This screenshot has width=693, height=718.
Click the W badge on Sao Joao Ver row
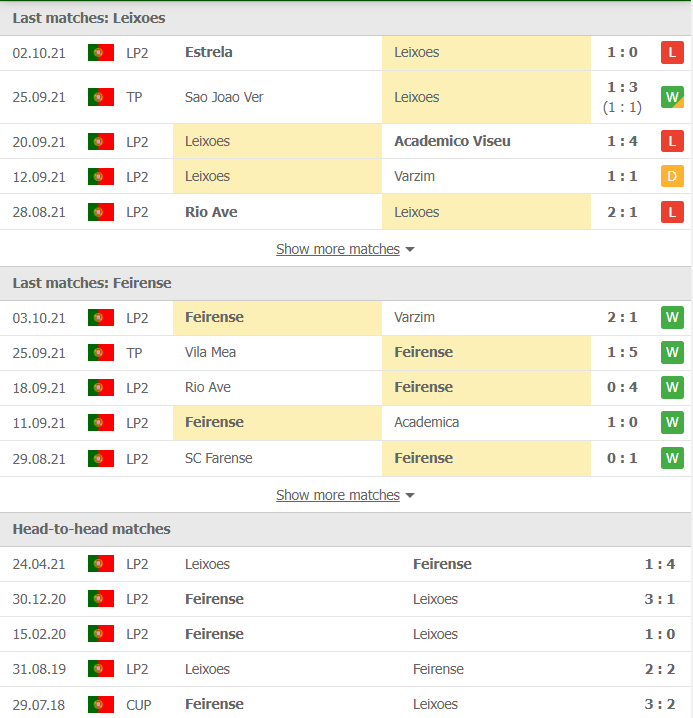click(672, 97)
